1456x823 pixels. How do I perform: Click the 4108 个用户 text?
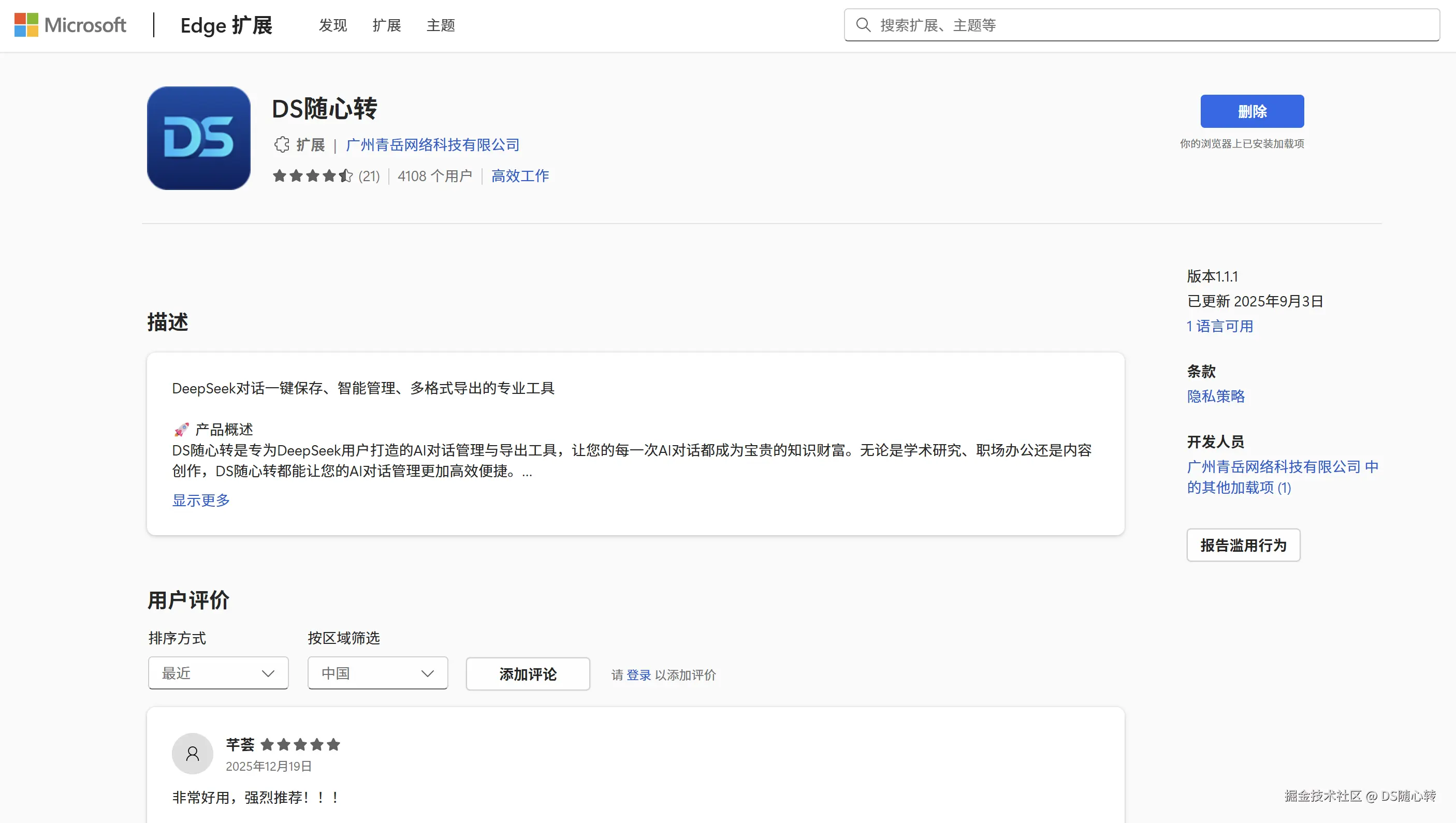click(435, 177)
